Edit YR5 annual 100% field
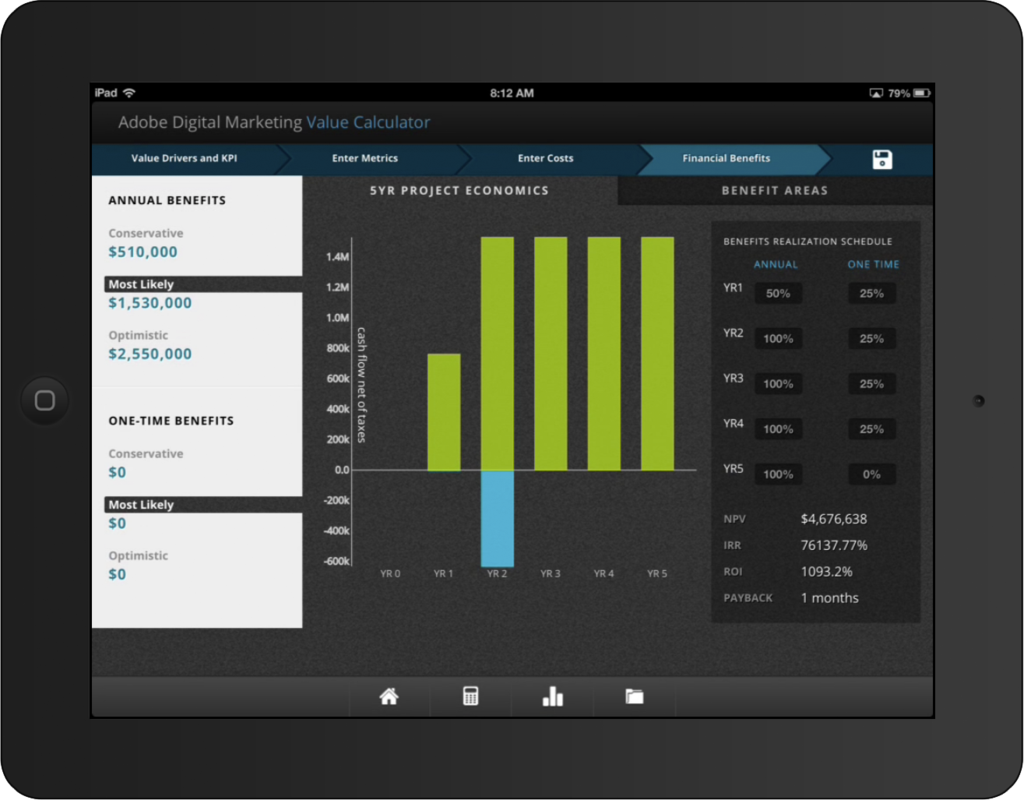Viewport: 1024px width, 800px height. 778,474
